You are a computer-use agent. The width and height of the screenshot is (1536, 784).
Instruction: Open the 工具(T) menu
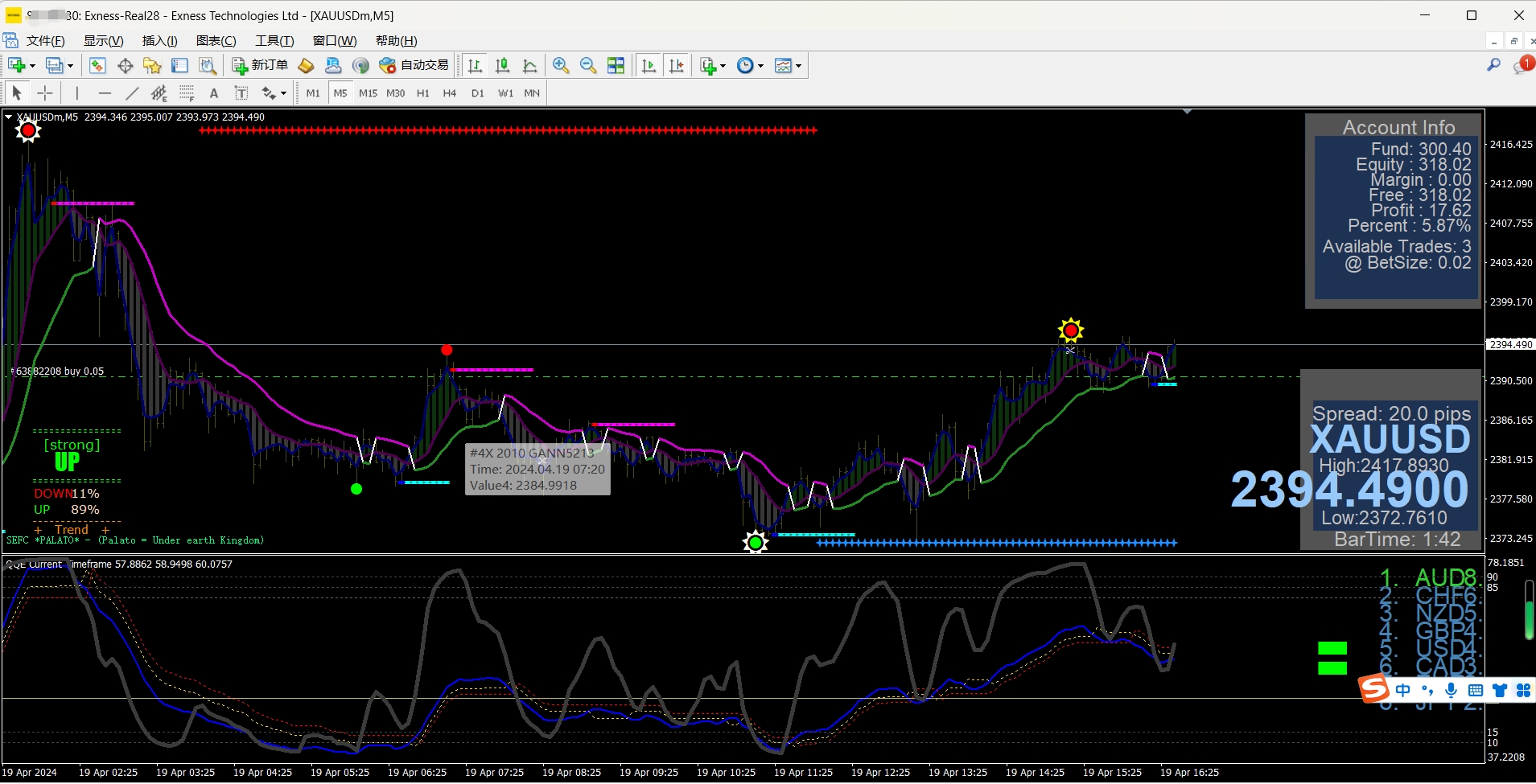pyautogui.click(x=274, y=41)
